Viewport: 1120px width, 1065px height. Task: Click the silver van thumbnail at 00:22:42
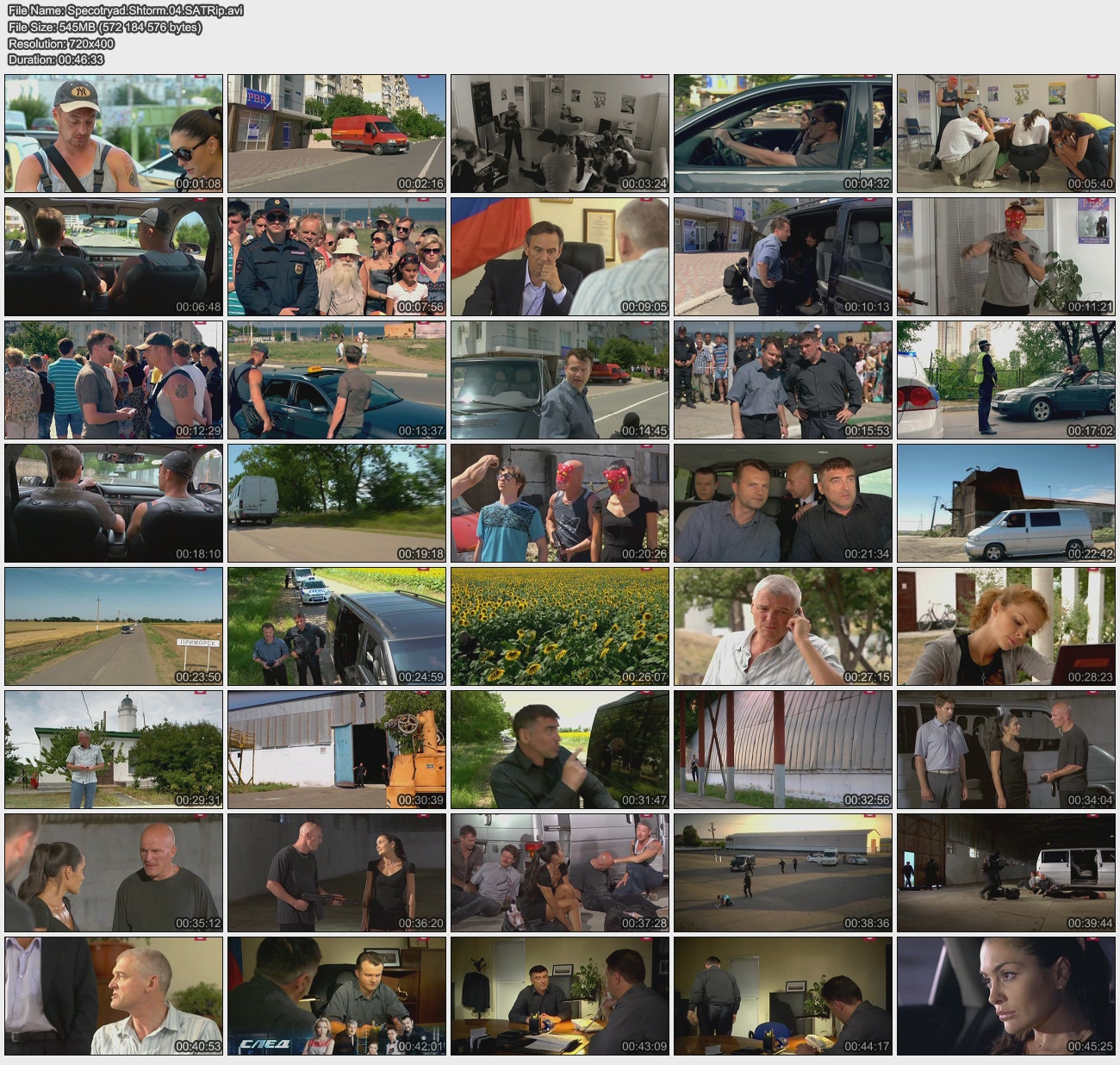(x=1006, y=503)
